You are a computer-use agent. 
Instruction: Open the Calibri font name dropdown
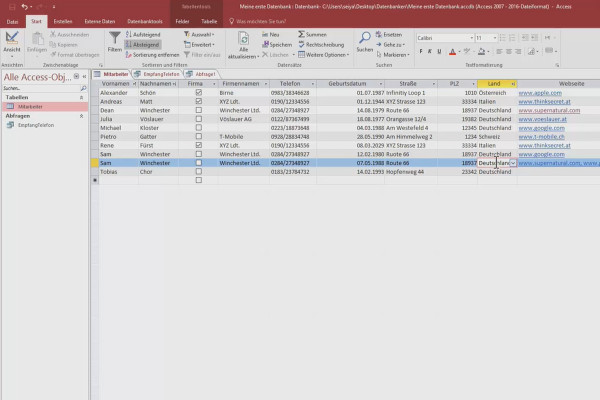click(x=471, y=38)
